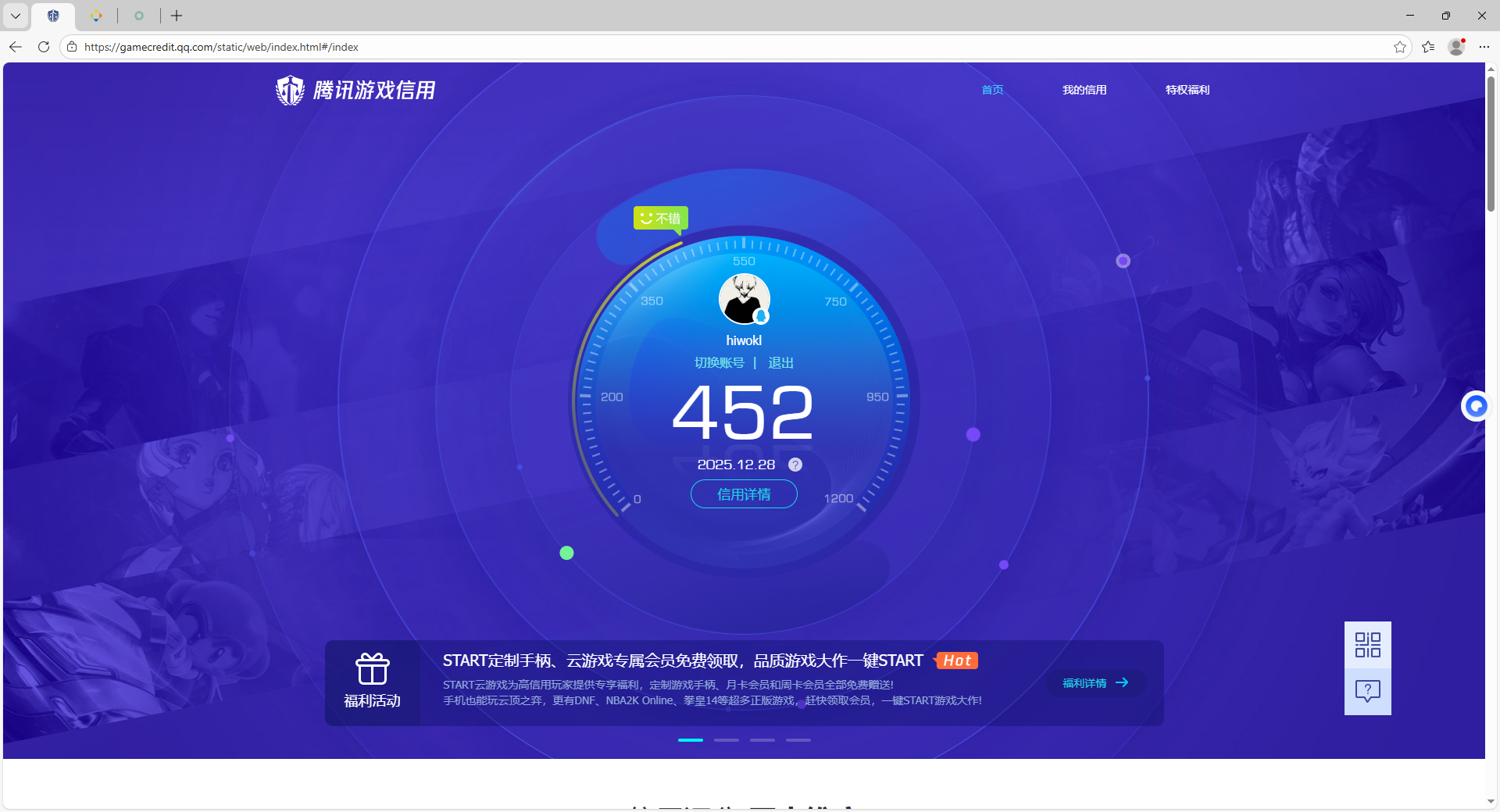Screen dimensions: 1500x812
Task: Go back using the browser back arrow
Action: (16, 47)
